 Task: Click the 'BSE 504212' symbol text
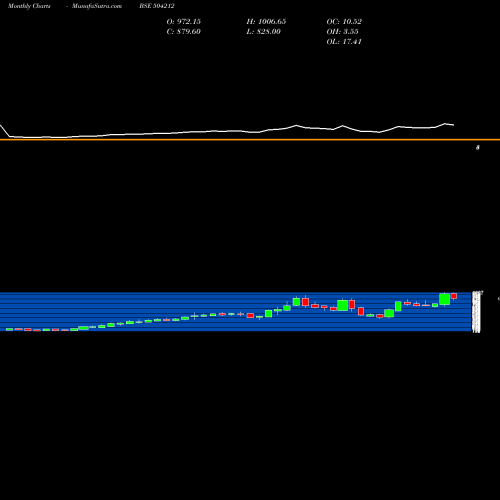point(157,6)
